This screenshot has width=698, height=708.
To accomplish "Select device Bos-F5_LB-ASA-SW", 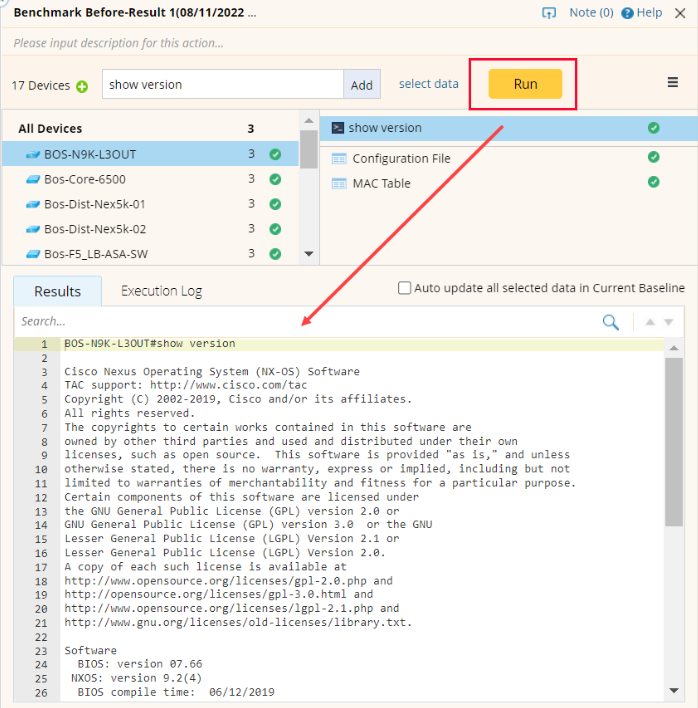I will (x=151, y=254).
